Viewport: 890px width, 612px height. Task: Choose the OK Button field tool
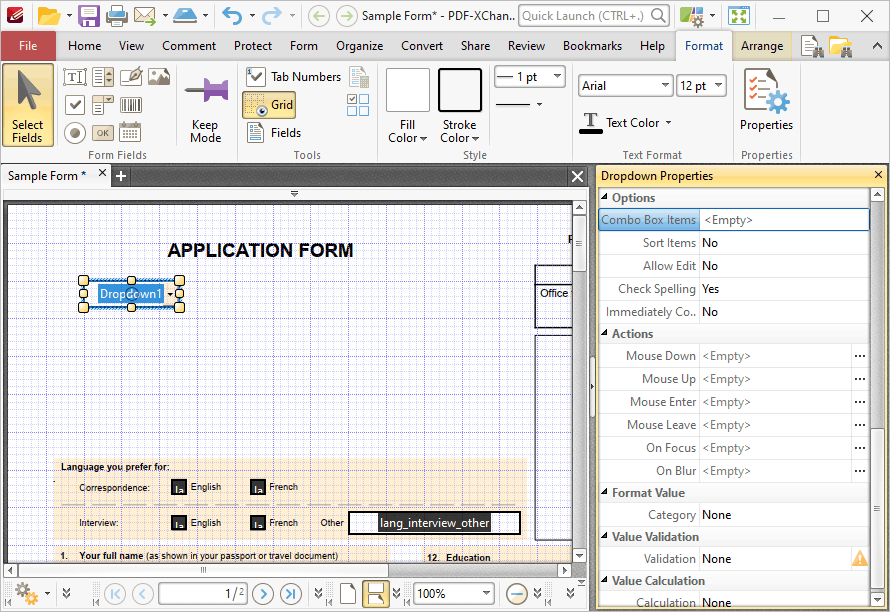point(103,133)
